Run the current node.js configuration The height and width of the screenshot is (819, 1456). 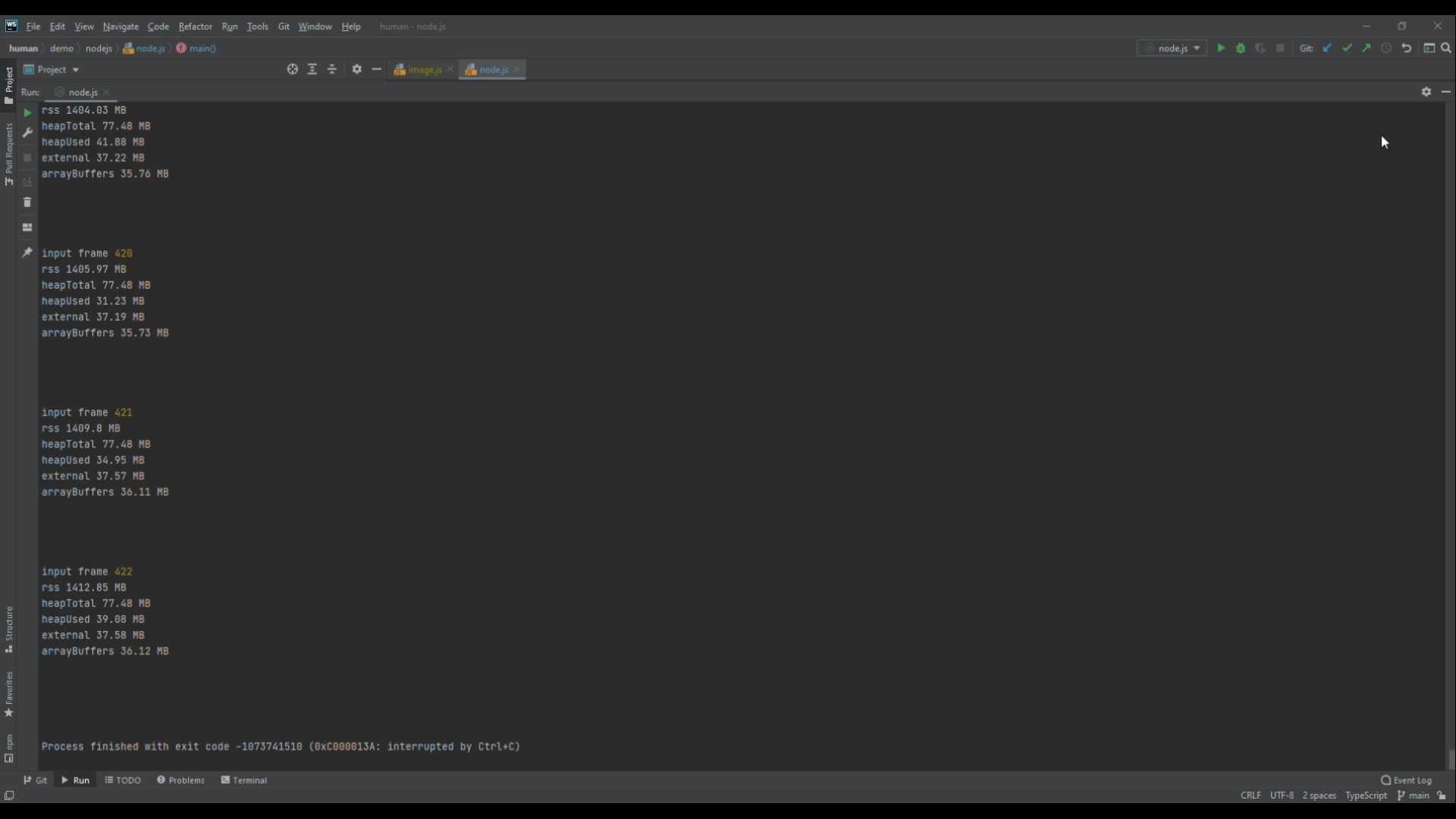coord(1221,48)
